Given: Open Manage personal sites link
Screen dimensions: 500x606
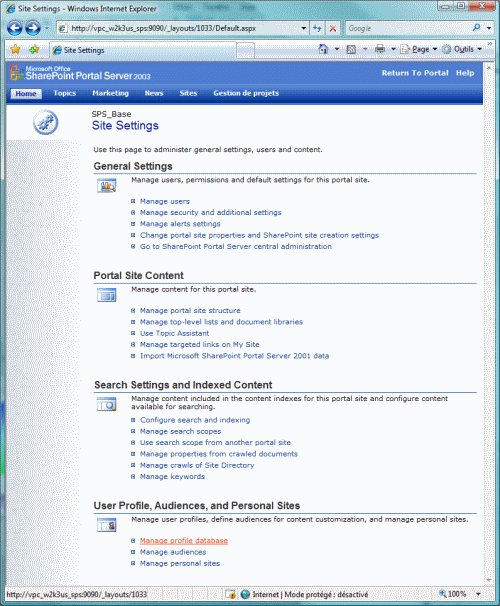Looking at the screenshot, I should (180, 563).
